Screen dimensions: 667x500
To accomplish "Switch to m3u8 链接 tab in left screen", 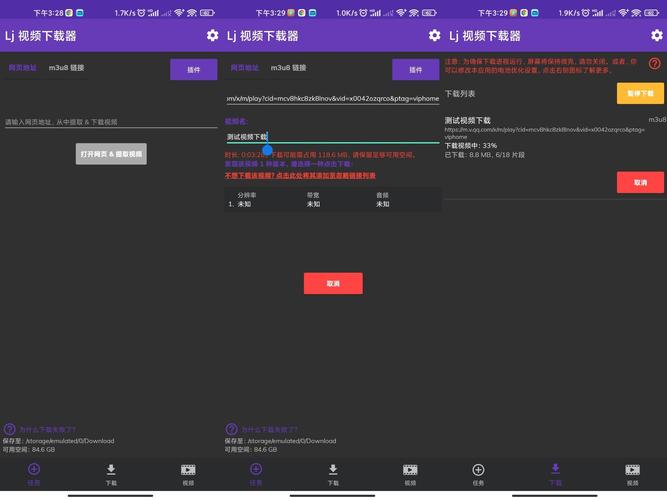I will pos(67,68).
